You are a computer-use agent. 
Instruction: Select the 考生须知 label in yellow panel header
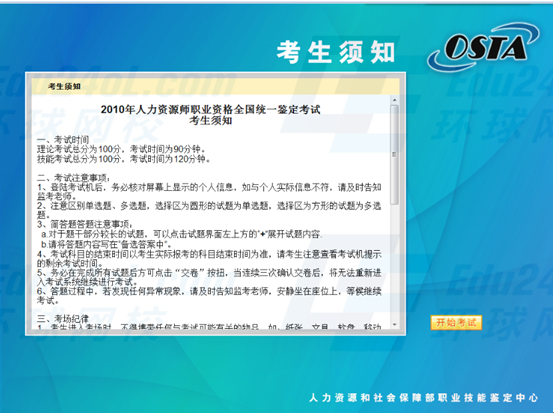pyautogui.click(x=64, y=86)
